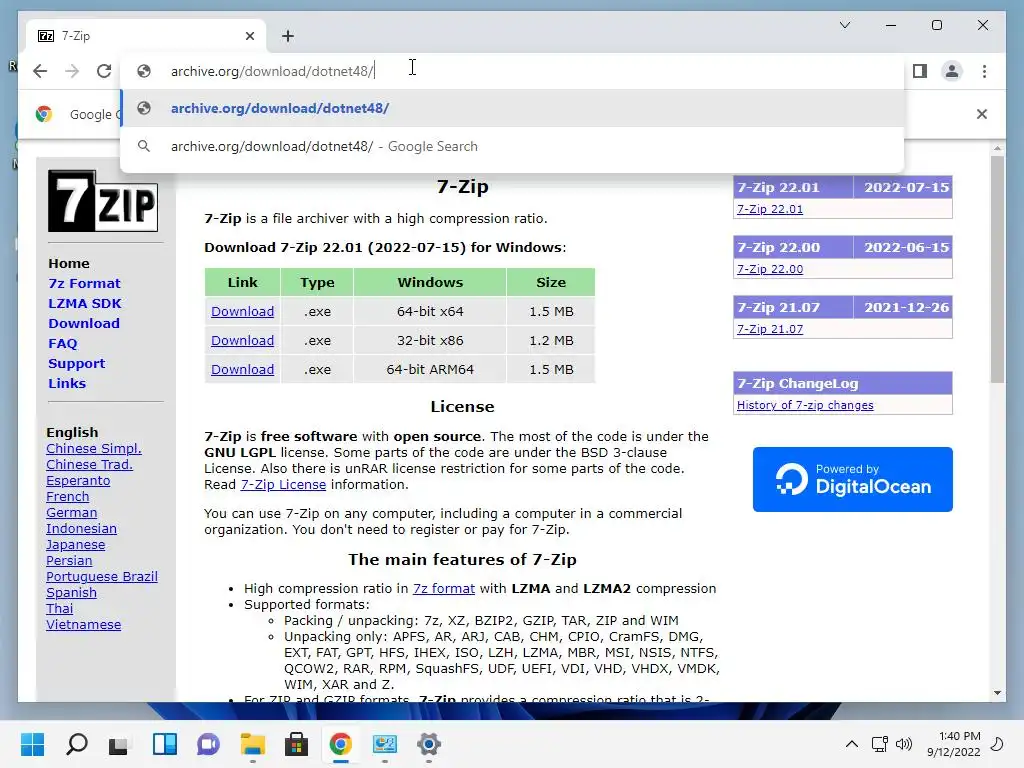
Task: Download the 64-bit ARM64 .exe
Action: (x=242, y=369)
